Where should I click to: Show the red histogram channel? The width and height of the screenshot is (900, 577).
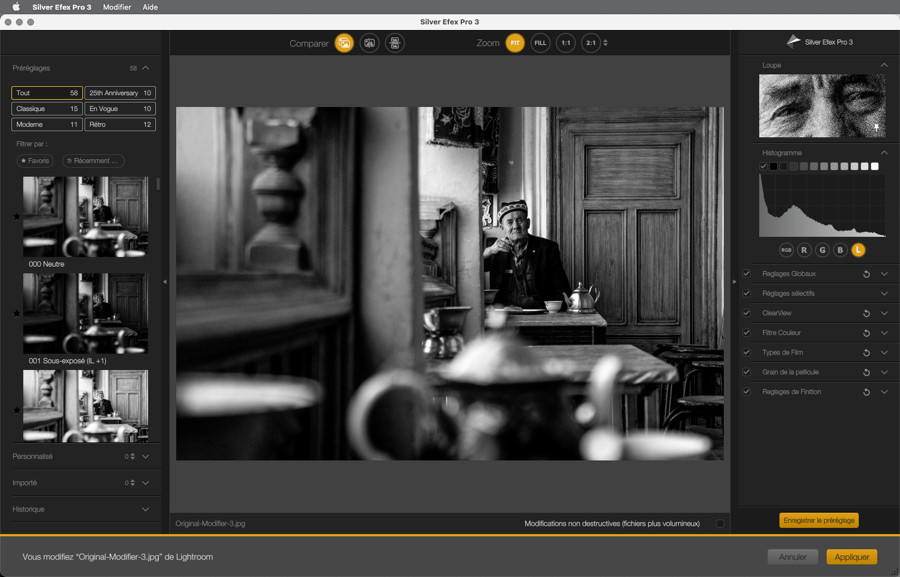point(804,250)
